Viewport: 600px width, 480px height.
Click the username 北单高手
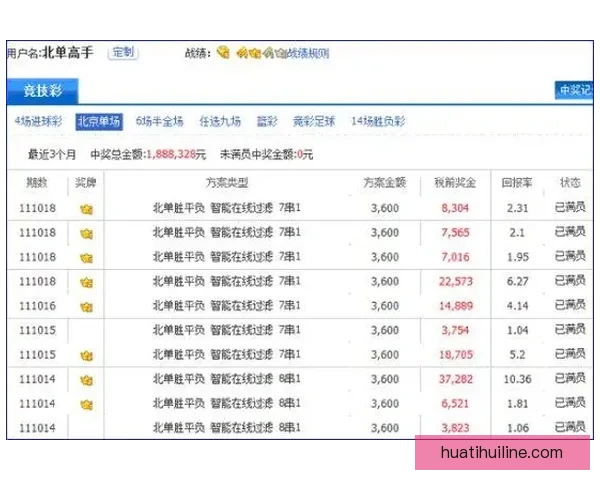(68, 52)
